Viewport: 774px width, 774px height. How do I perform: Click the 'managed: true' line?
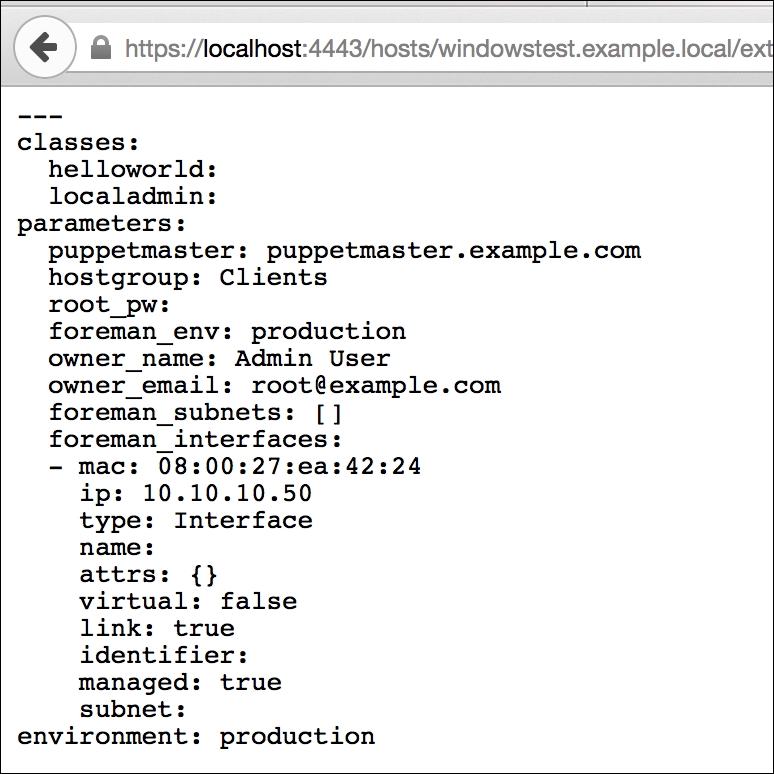(180, 682)
